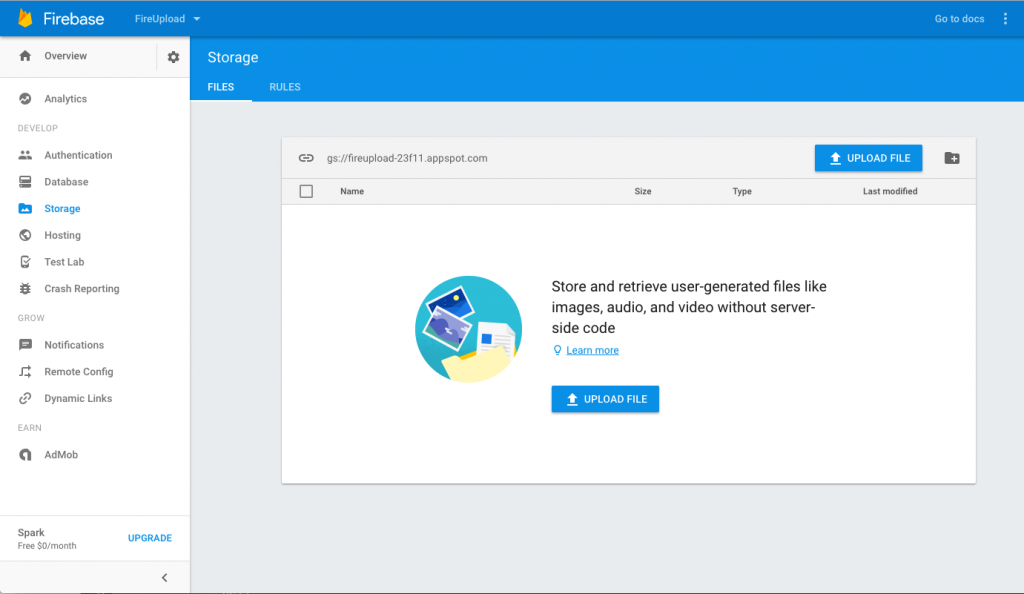The width and height of the screenshot is (1024, 594).
Task: Click the Last modified column header
Action: point(890,191)
